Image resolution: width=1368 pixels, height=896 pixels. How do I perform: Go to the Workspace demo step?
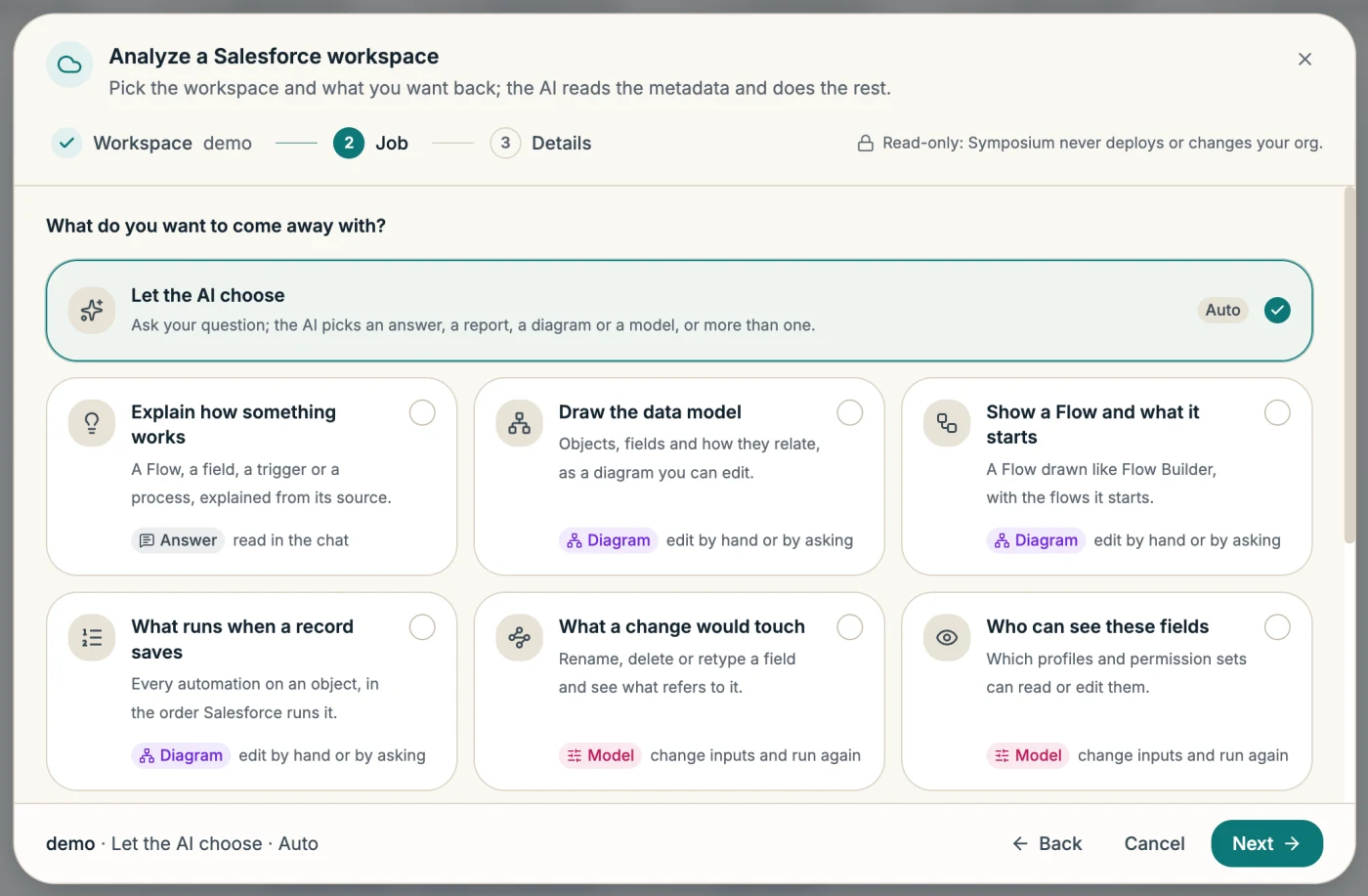(x=151, y=143)
